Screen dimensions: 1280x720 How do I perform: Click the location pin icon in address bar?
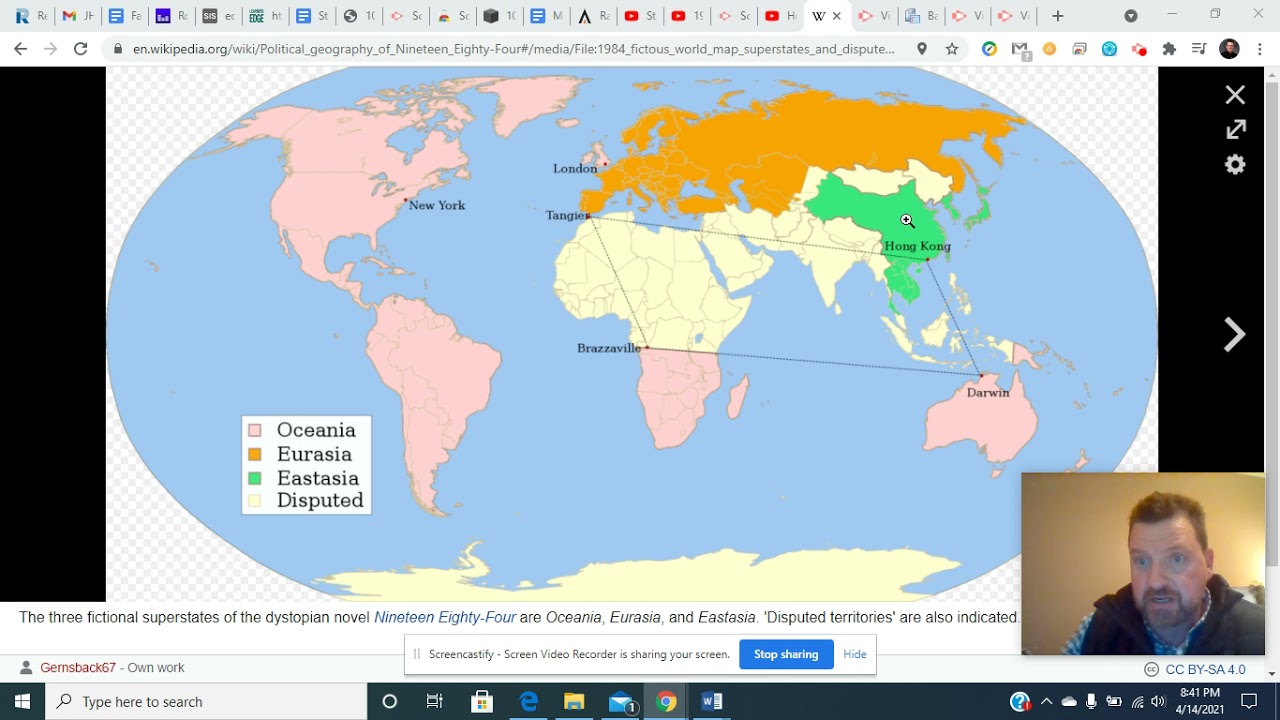[x=922, y=49]
